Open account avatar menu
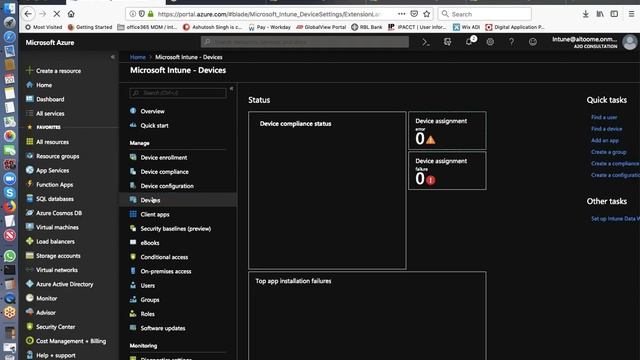Screen dimensions: 640x360 pyautogui.click(x=630, y=42)
